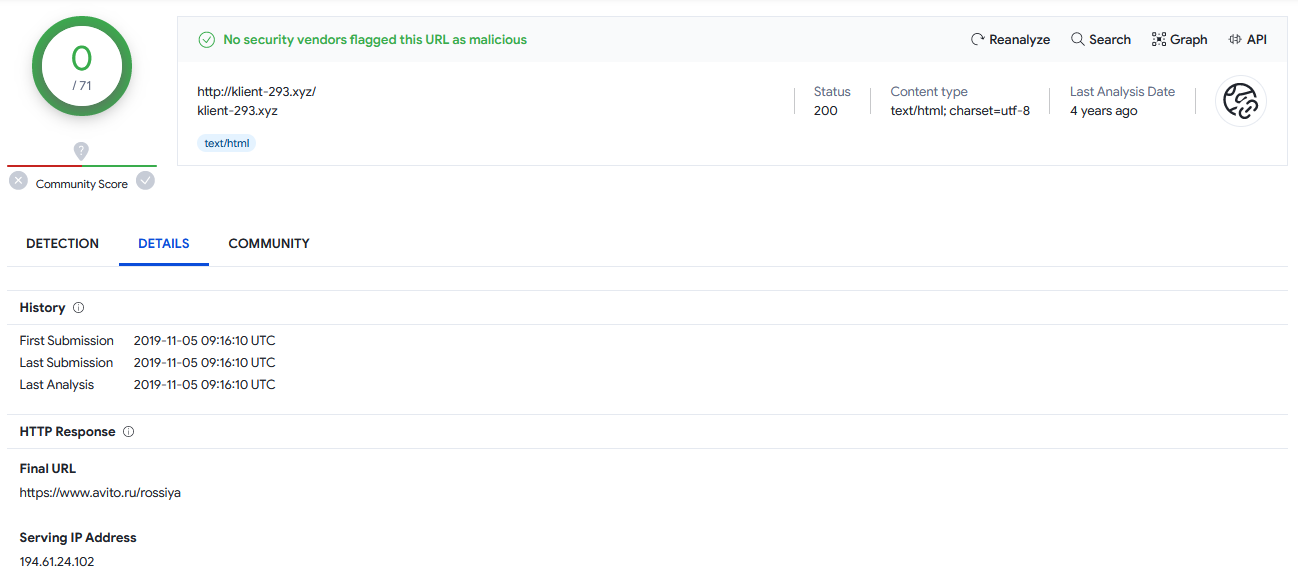The height and width of the screenshot is (581, 1298).
Task: Click the green check status icon
Action: pyautogui.click(x=207, y=40)
